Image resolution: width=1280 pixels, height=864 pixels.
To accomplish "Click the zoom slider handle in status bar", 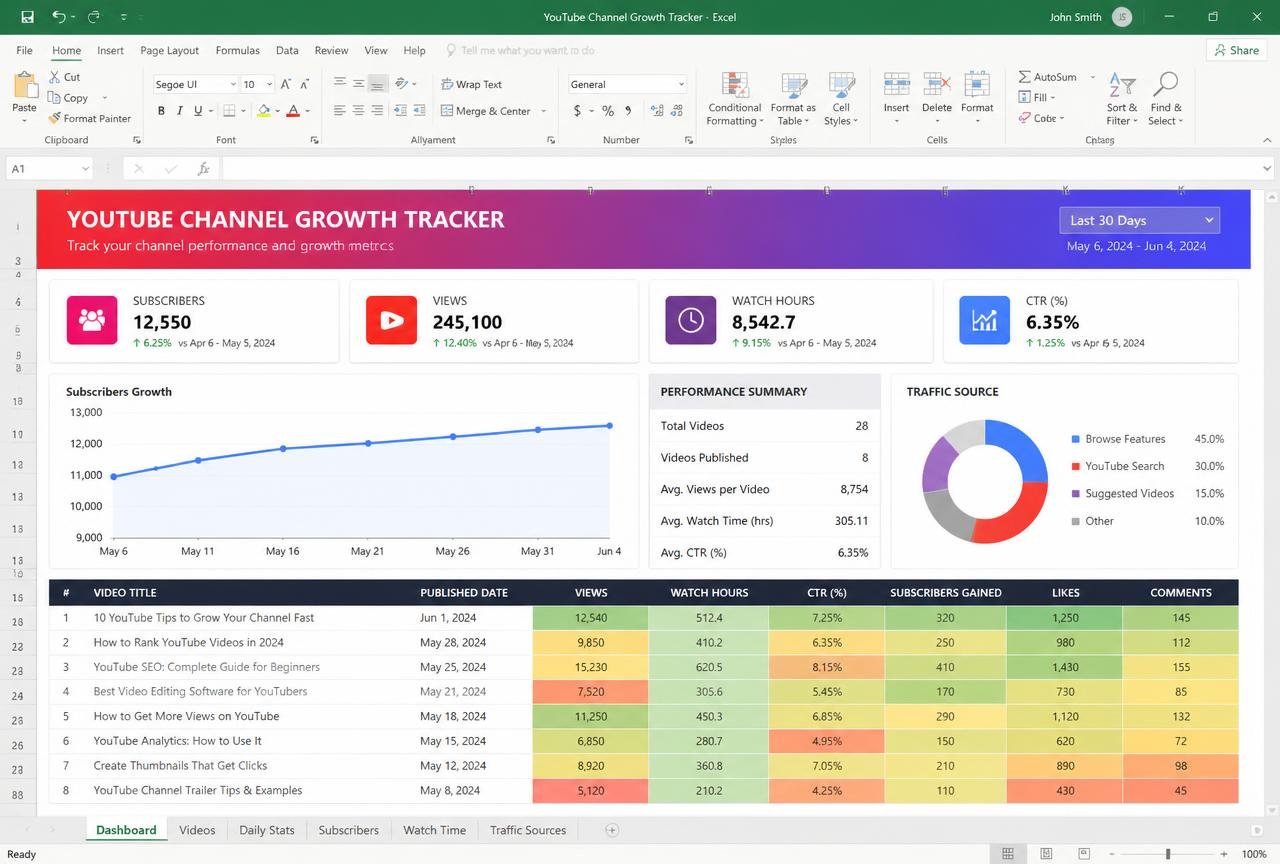I will pos(1168,854).
